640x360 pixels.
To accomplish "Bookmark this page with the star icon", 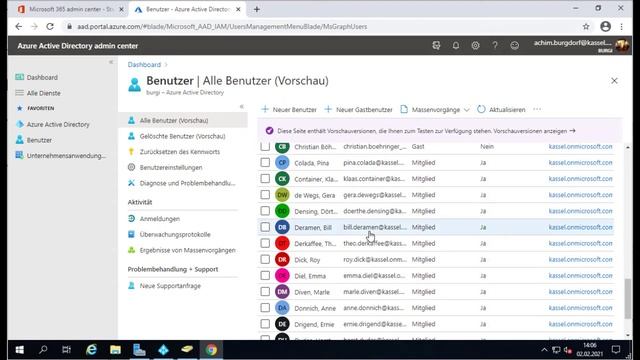I will click(586, 27).
